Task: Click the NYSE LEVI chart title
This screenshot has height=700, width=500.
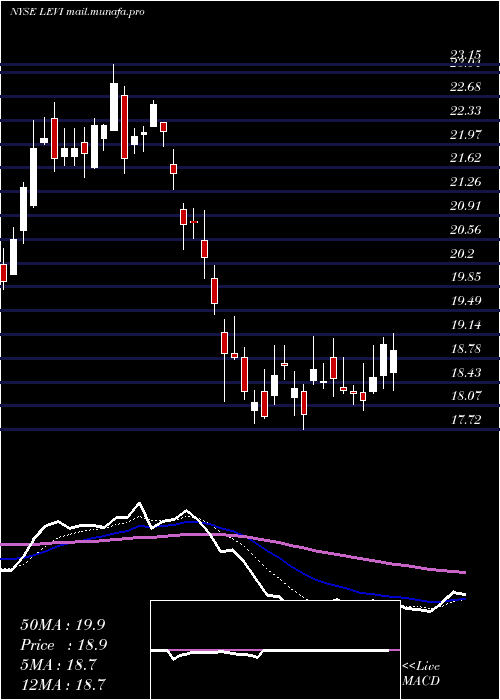Action: click(x=77, y=12)
